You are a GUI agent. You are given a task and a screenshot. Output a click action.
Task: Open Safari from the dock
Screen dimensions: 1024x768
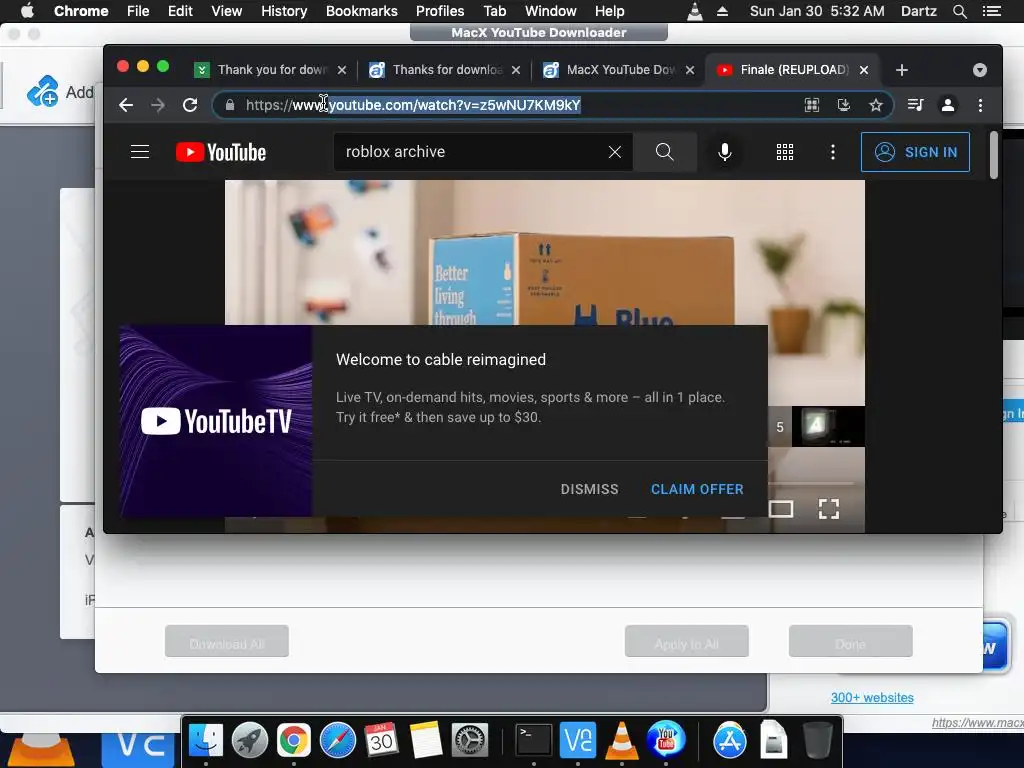pyautogui.click(x=338, y=741)
